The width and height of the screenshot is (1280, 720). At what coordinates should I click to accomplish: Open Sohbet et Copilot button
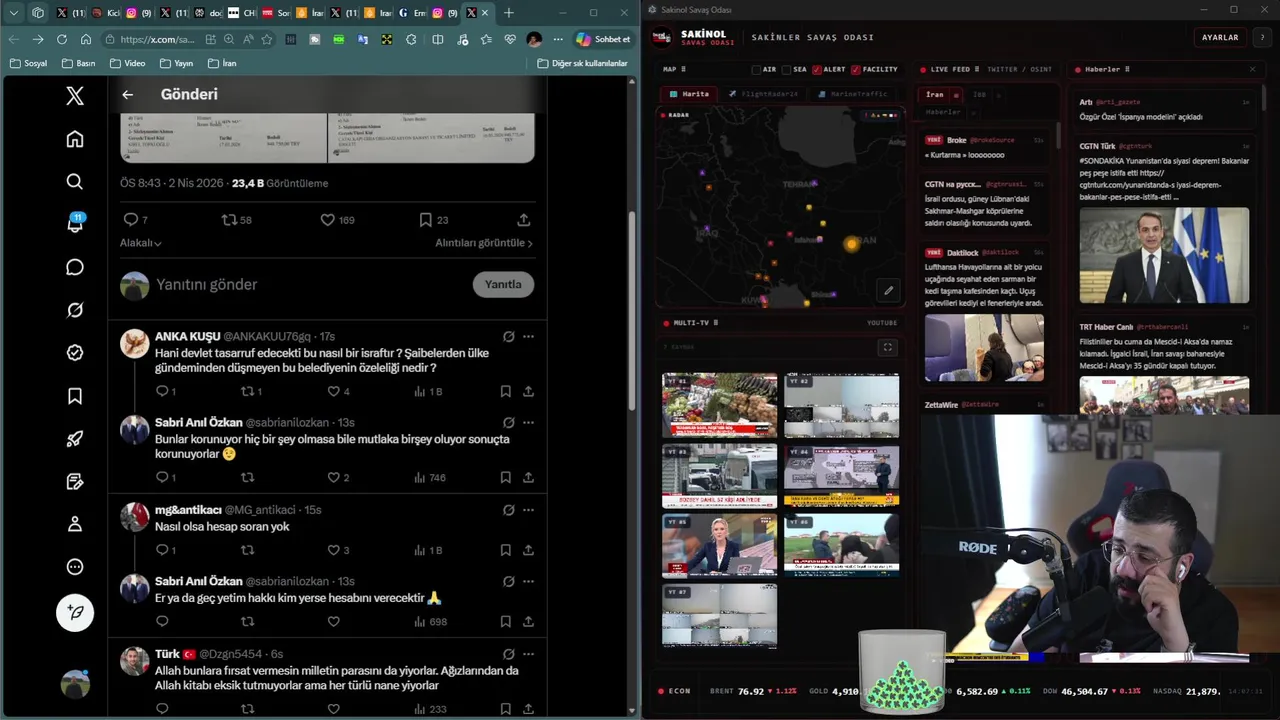604,39
